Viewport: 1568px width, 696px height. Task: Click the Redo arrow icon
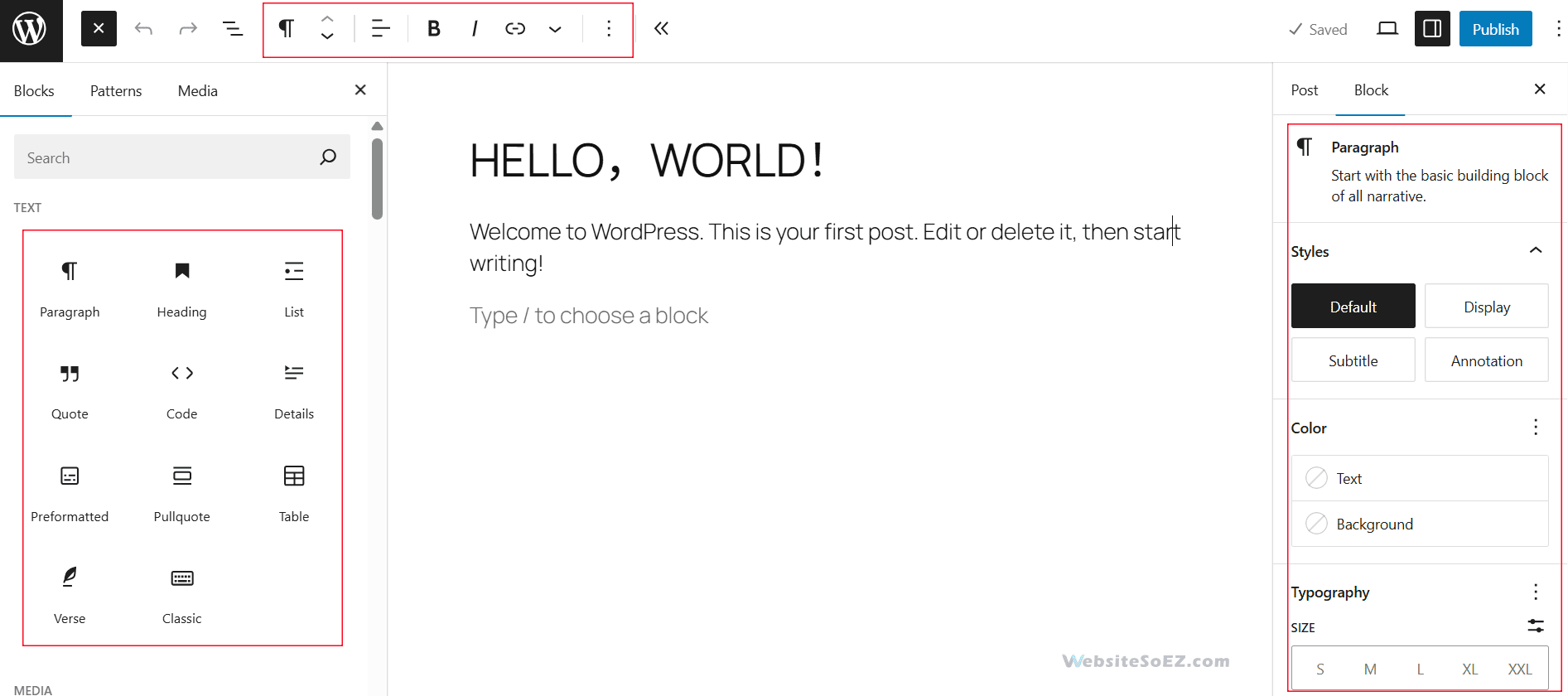pyautogui.click(x=188, y=29)
